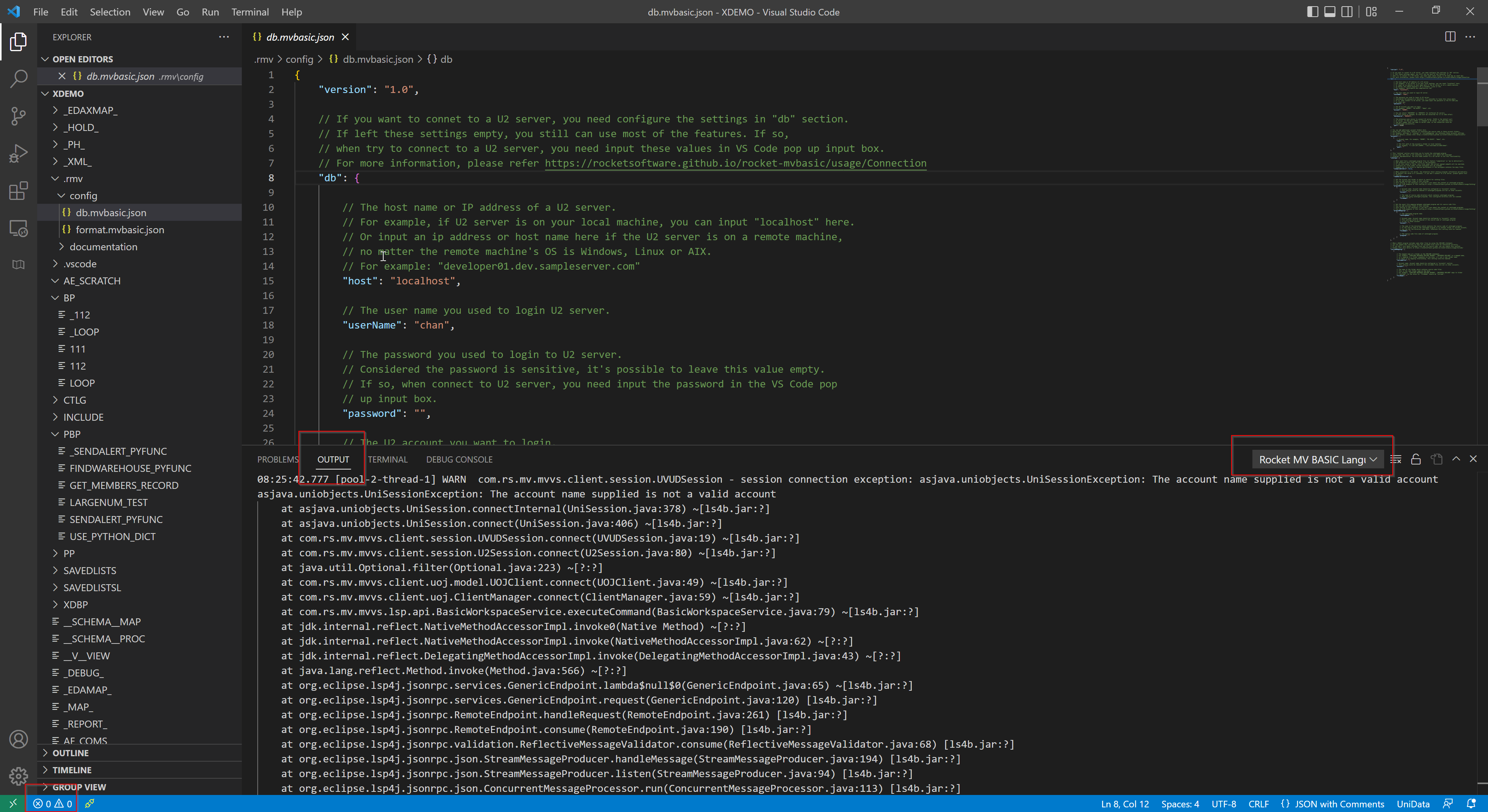The height and width of the screenshot is (812, 1488).
Task: Select the format.mvbasic.json file
Action: (x=120, y=229)
